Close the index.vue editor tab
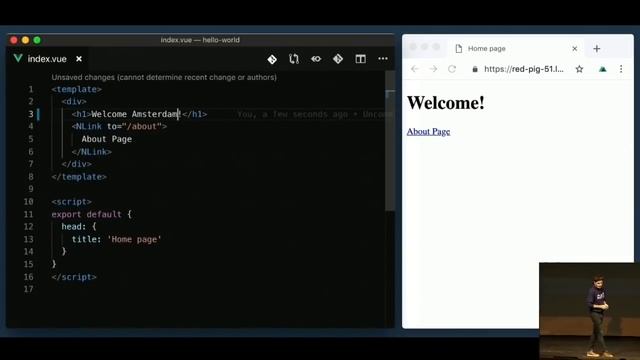 click(79, 59)
